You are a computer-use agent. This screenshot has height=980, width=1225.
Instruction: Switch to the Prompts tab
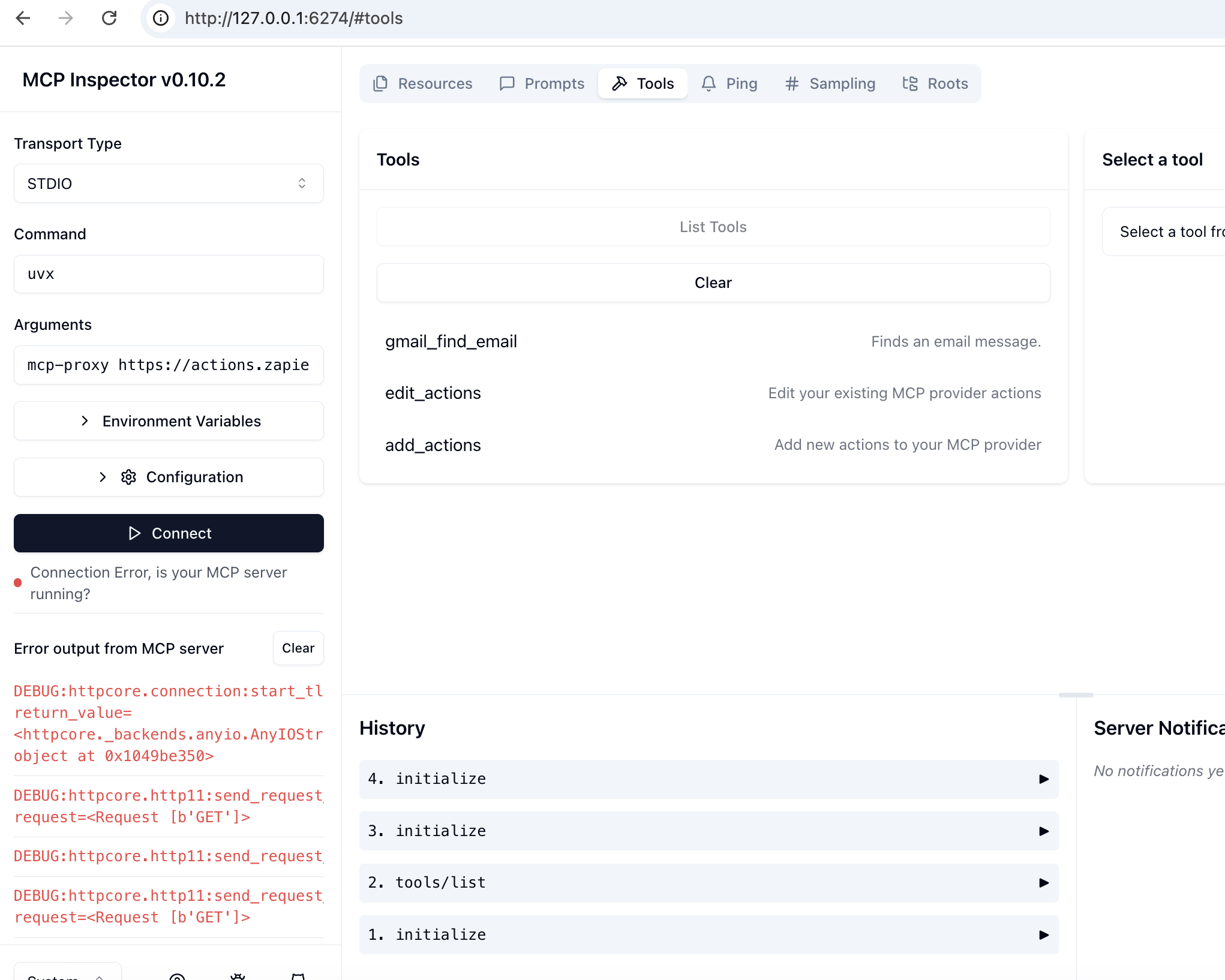tap(542, 83)
